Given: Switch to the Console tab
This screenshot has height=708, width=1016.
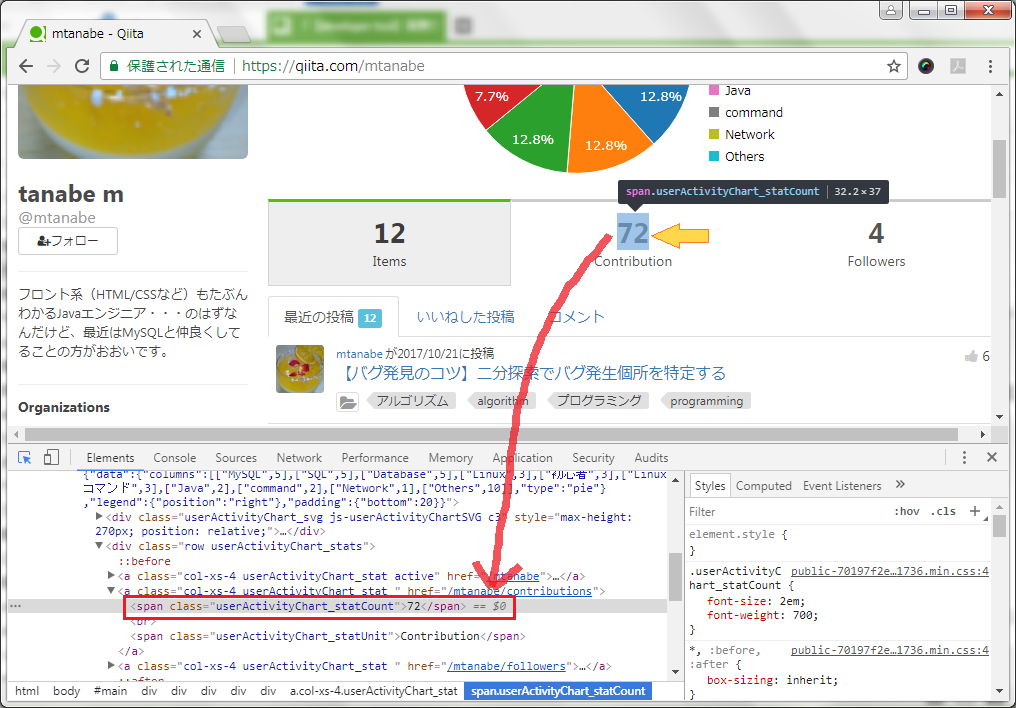Looking at the screenshot, I should [x=174, y=457].
